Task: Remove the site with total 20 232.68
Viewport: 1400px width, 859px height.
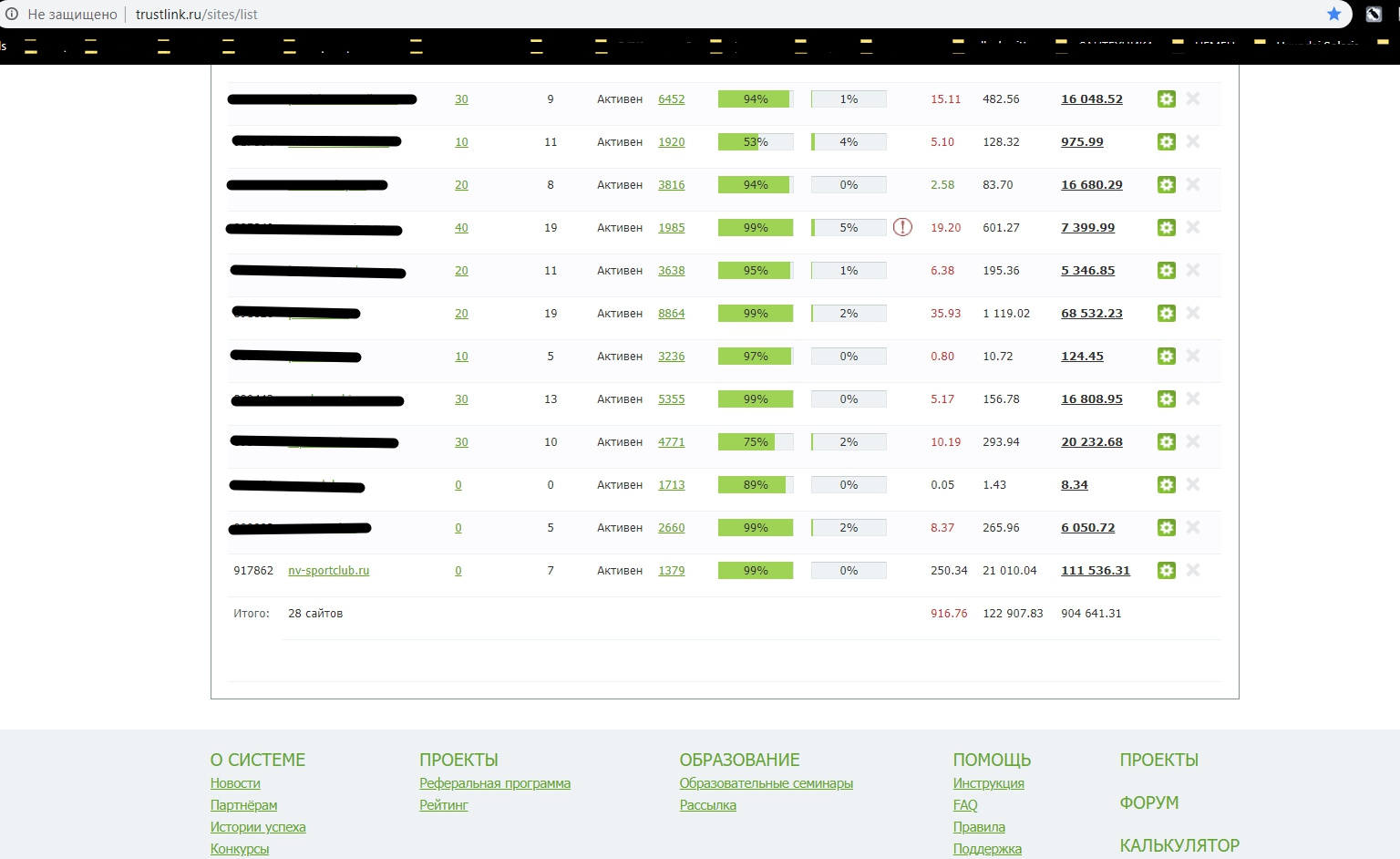Action: pos(1193,440)
